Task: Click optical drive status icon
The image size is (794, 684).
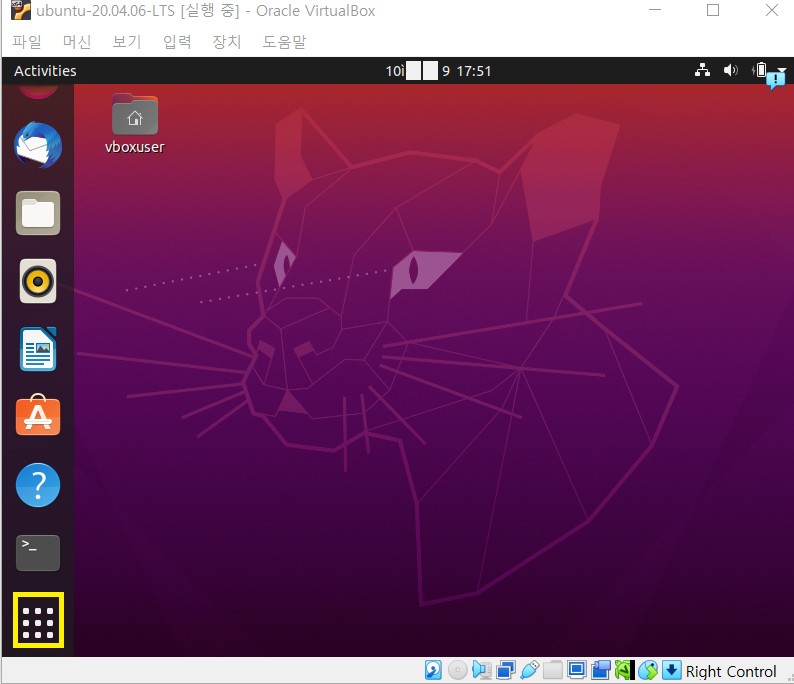Action: click(458, 670)
